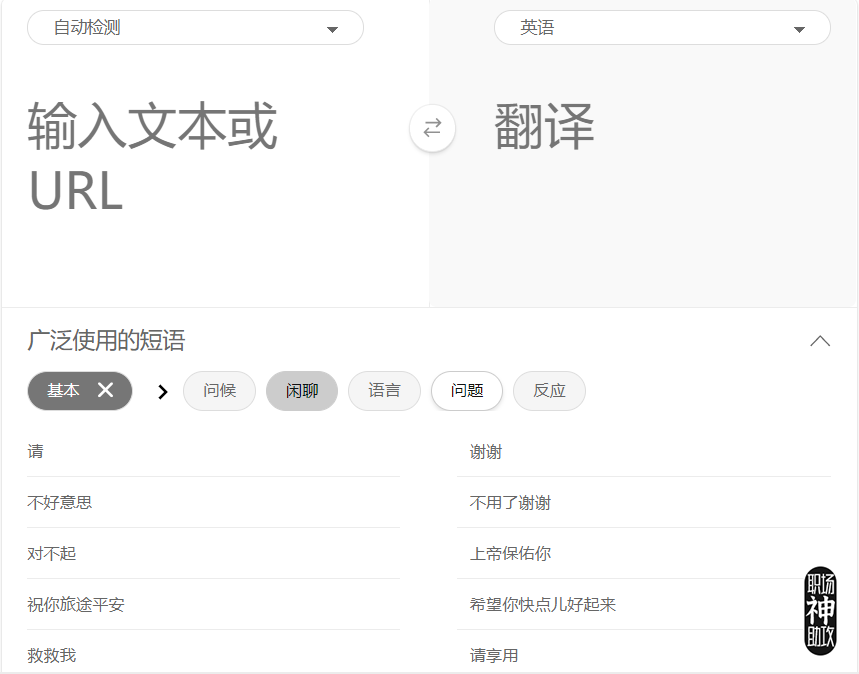
Task: Select the 语言 phrase category
Action: [x=384, y=391]
